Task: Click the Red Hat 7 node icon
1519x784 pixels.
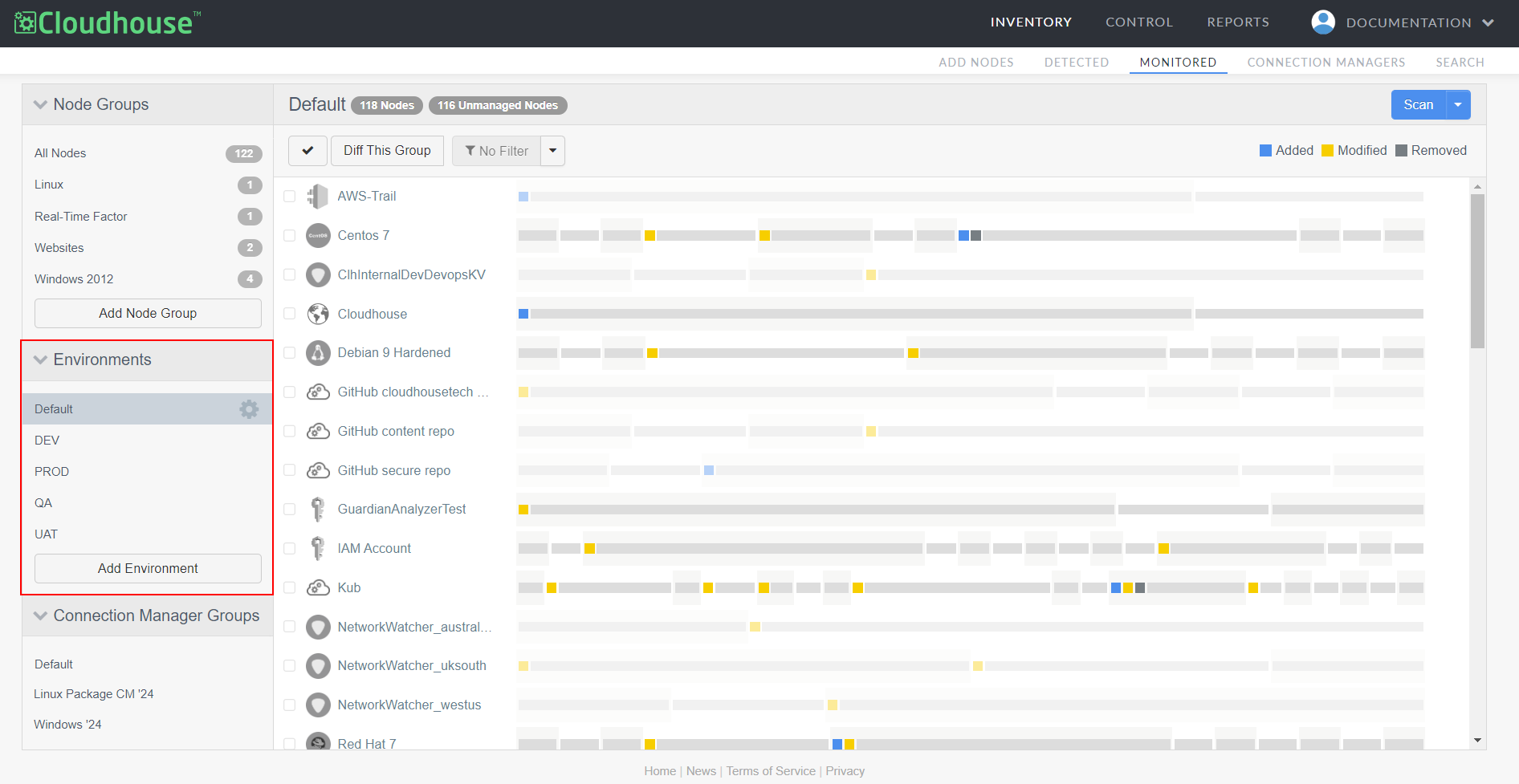Action: (318, 741)
